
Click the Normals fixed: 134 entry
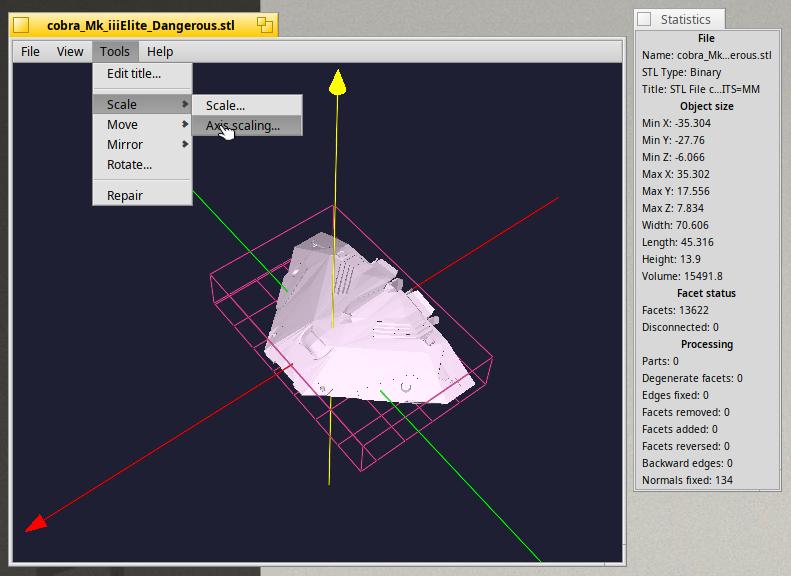click(687, 480)
